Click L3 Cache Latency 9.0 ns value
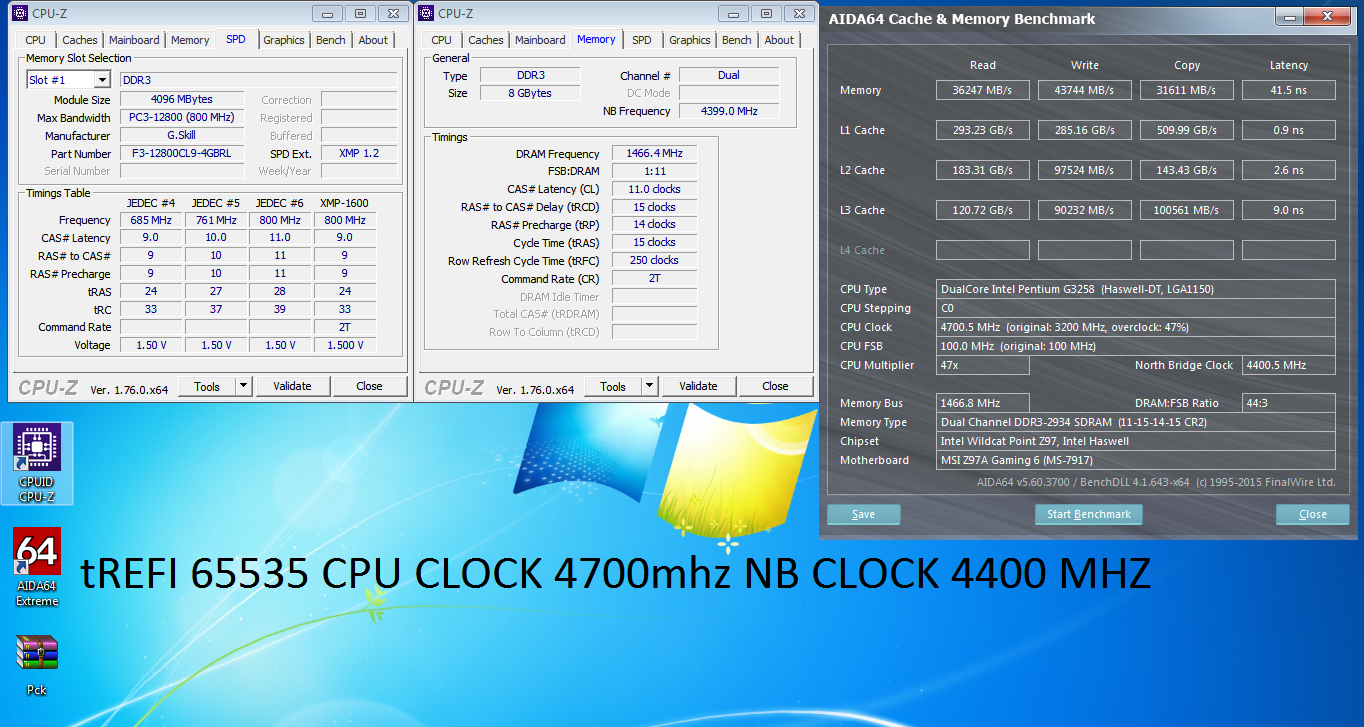This screenshot has width=1364, height=727. pos(1289,210)
